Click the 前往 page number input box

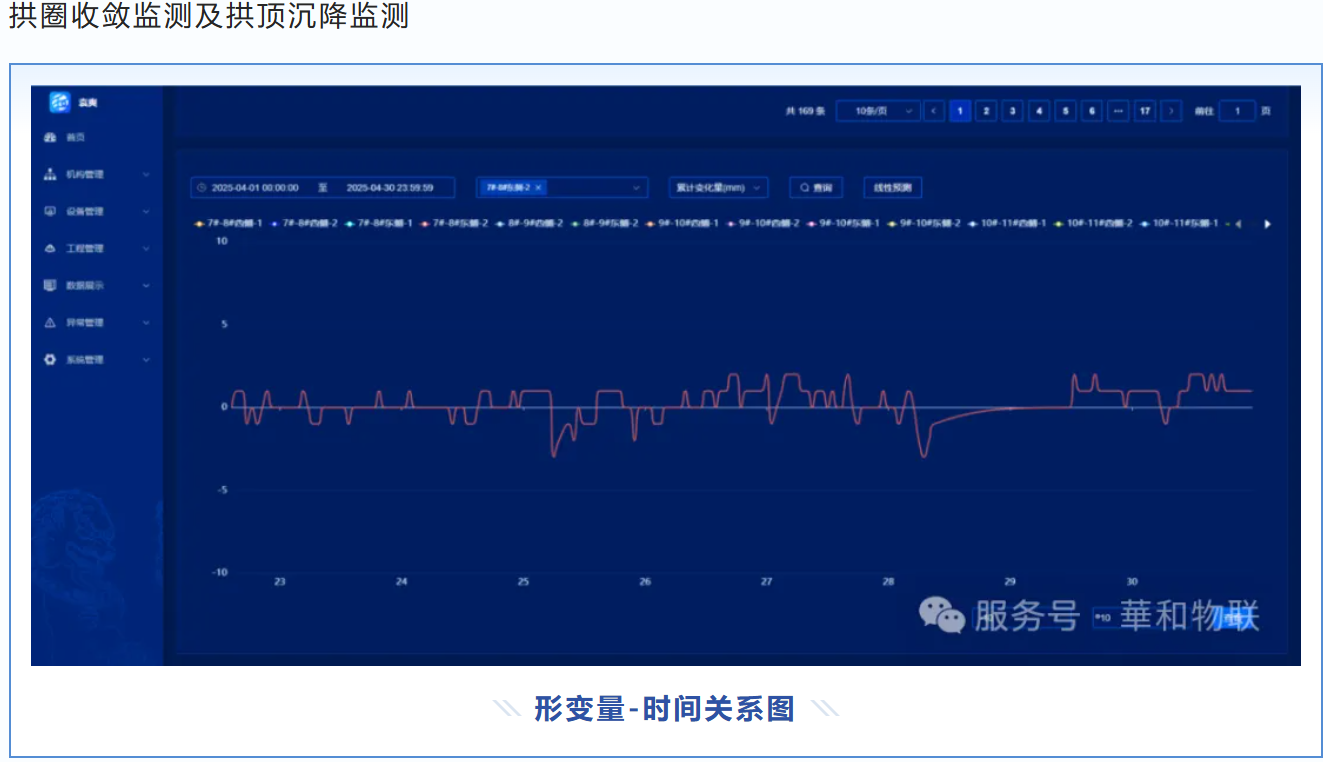(x=1237, y=111)
